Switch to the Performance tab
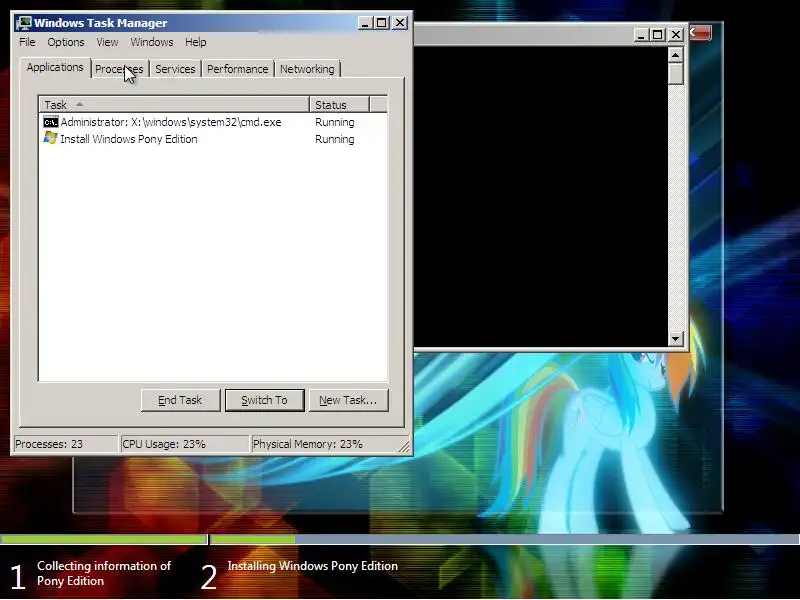The image size is (800, 600). 237,69
